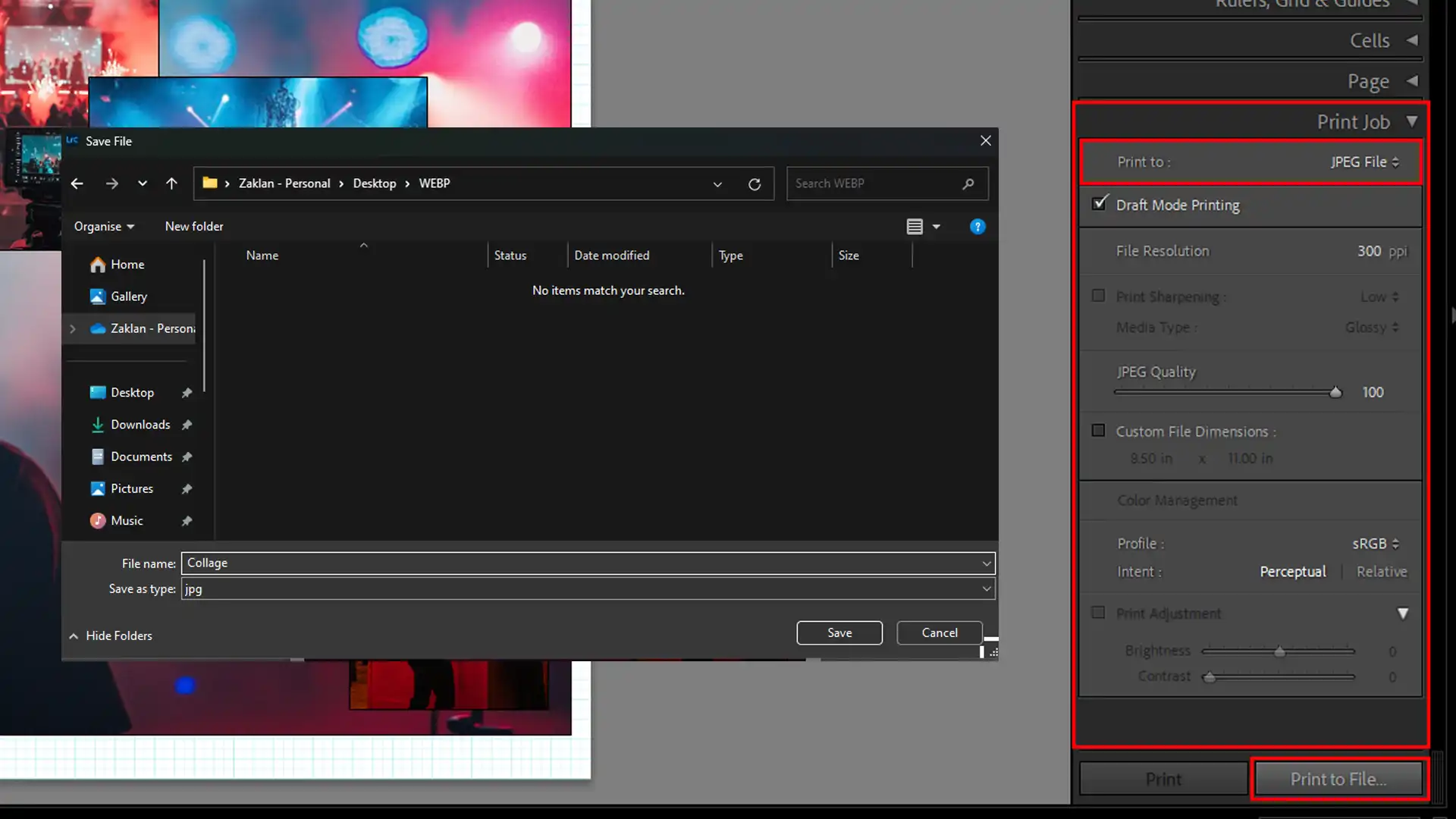The image size is (1456, 819).
Task: Sort by Name column
Action: pyautogui.click(x=262, y=256)
